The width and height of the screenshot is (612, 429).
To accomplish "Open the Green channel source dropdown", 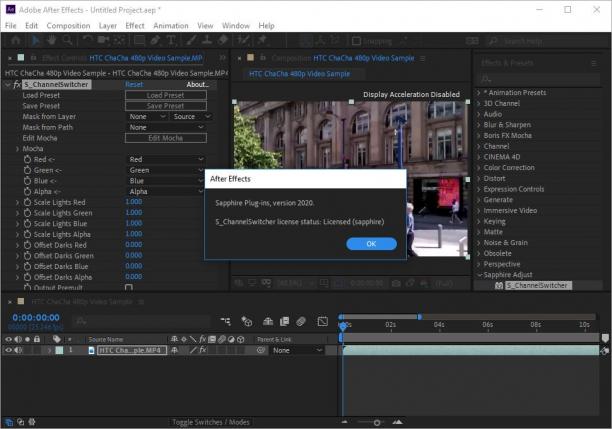I will (x=167, y=170).
